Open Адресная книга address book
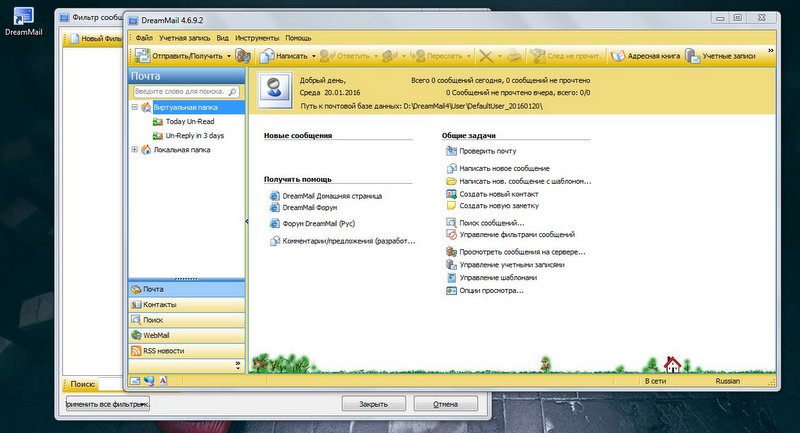Screen dimensions: 800x433 click(x=645, y=56)
